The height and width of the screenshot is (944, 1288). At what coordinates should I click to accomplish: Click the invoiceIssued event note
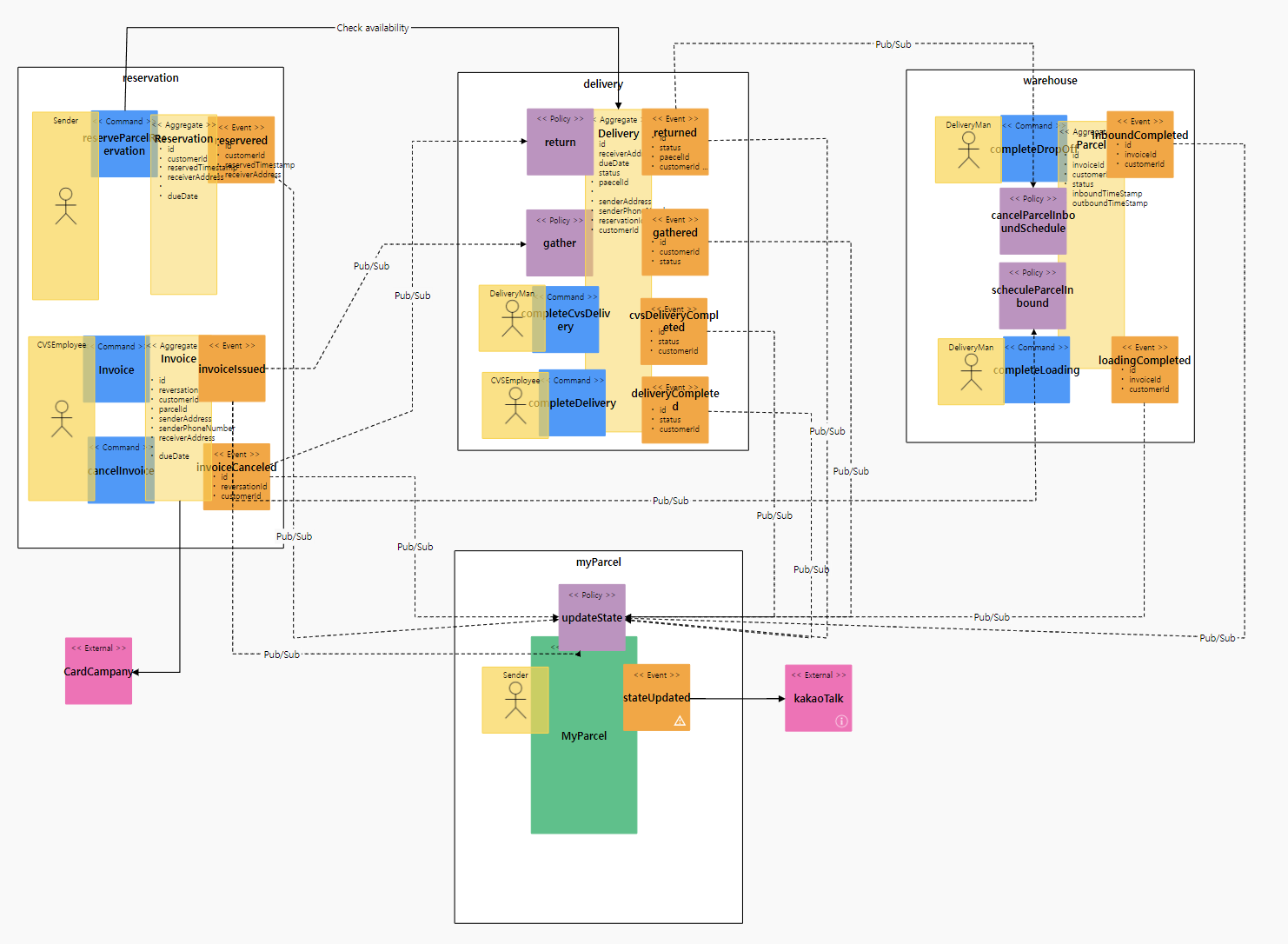point(233,369)
